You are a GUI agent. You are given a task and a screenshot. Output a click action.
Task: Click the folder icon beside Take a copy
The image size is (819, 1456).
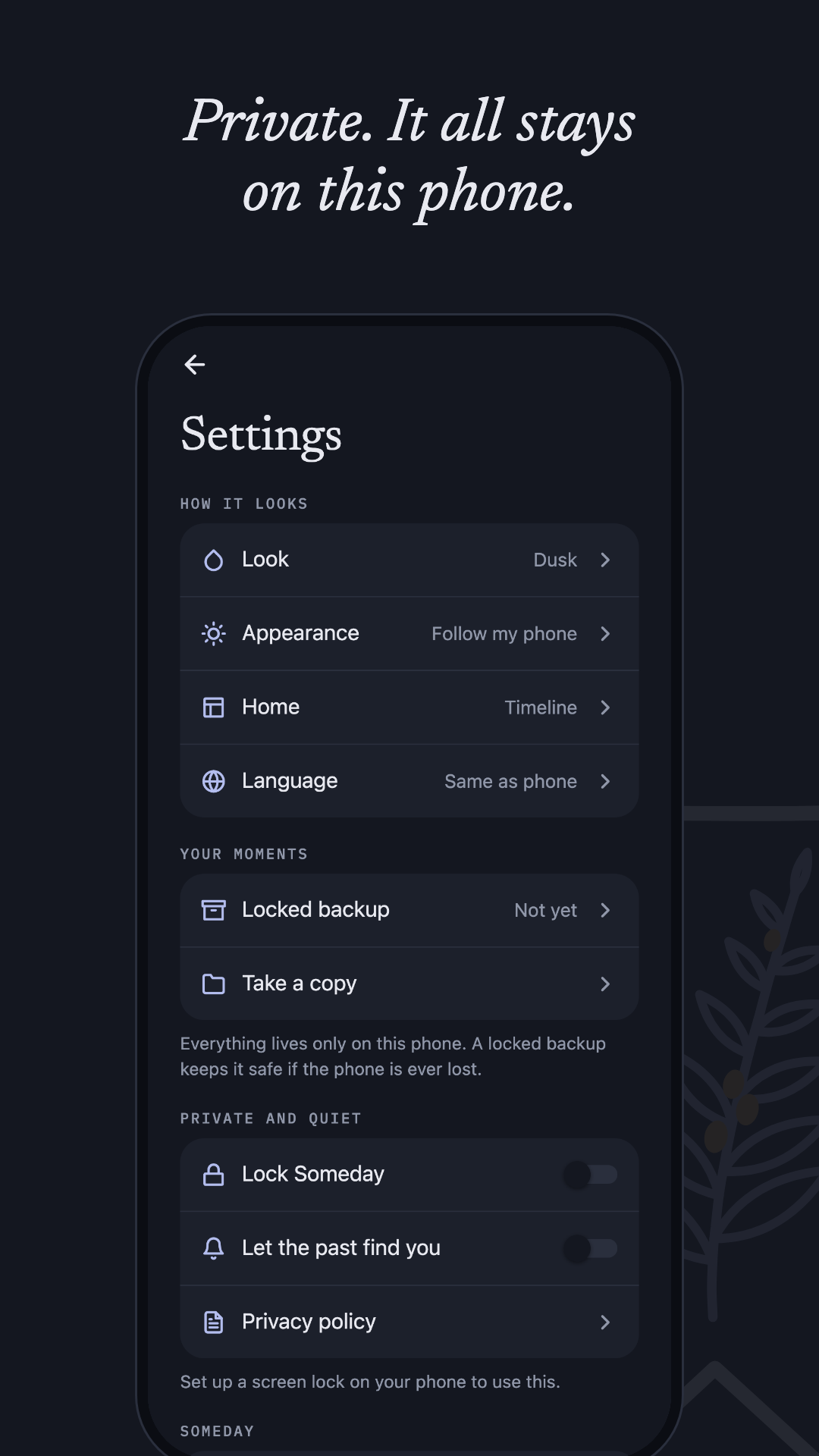pos(214,984)
